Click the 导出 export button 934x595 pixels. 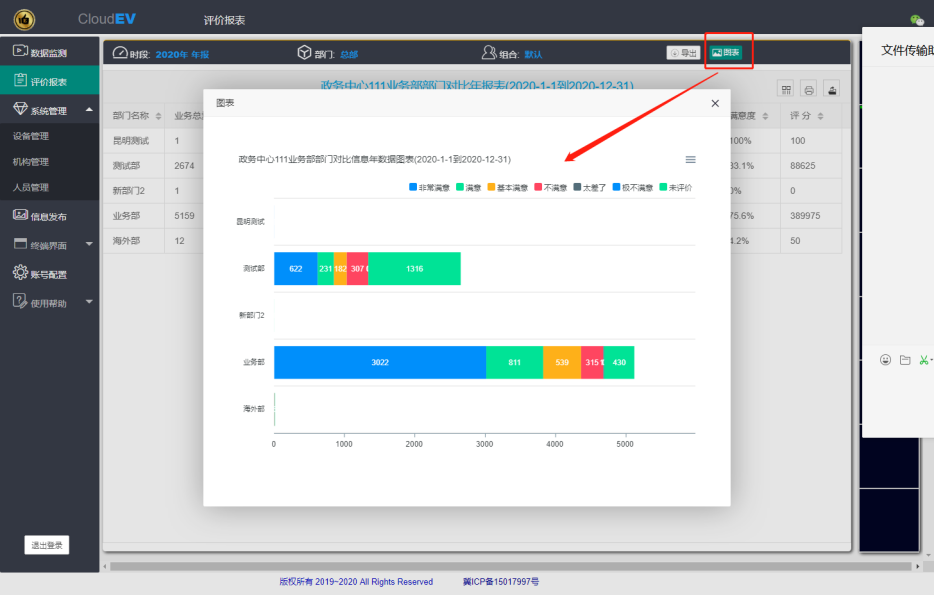(683, 53)
